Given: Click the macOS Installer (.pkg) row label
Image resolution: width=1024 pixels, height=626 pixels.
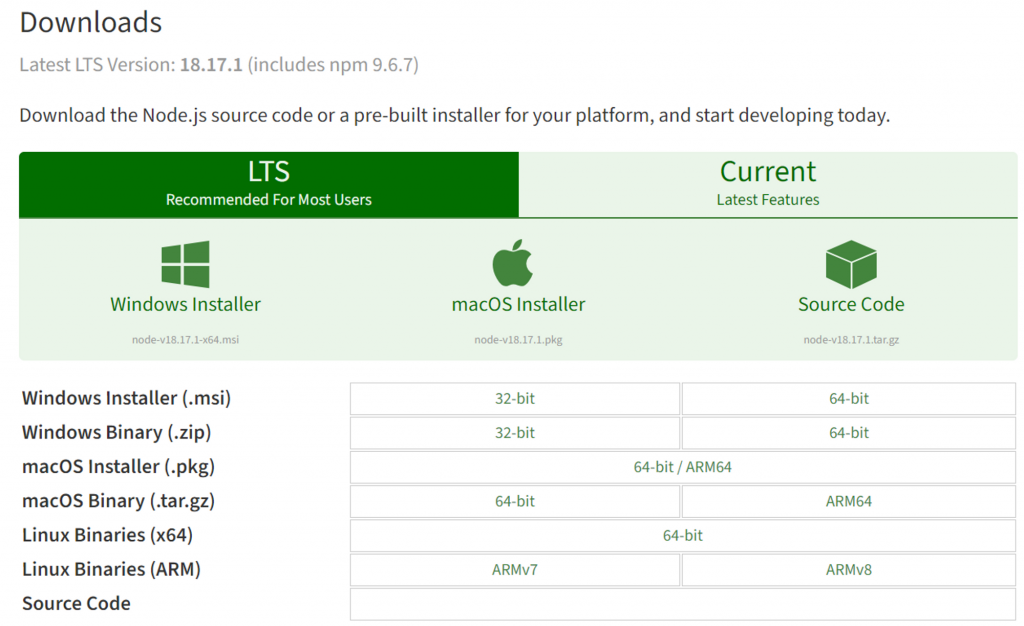Looking at the screenshot, I should (x=118, y=467).
